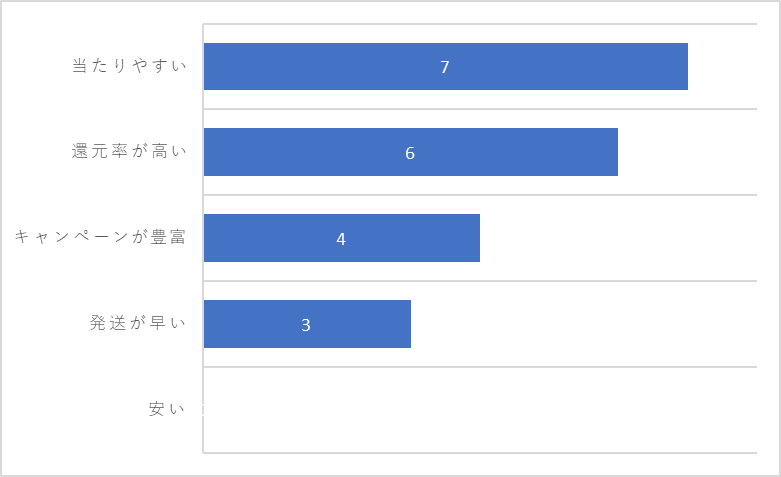The height and width of the screenshot is (477, 781).
Task: Select the bottom axis line of plot
Action: tap(480, 453)
